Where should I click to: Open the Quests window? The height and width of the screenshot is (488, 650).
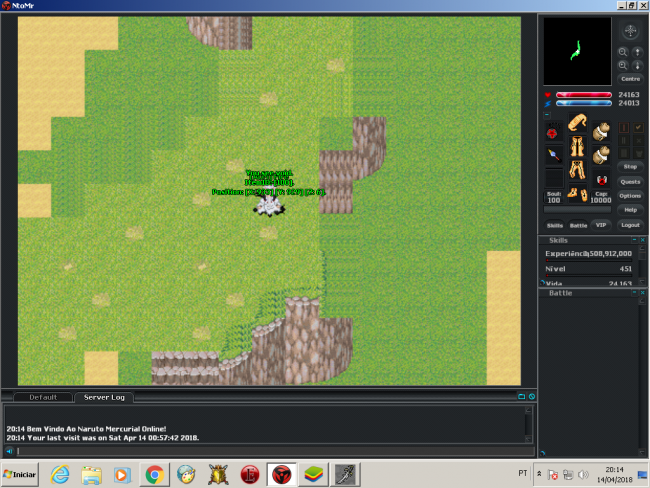pyautogui.click(x=630, y=182)
